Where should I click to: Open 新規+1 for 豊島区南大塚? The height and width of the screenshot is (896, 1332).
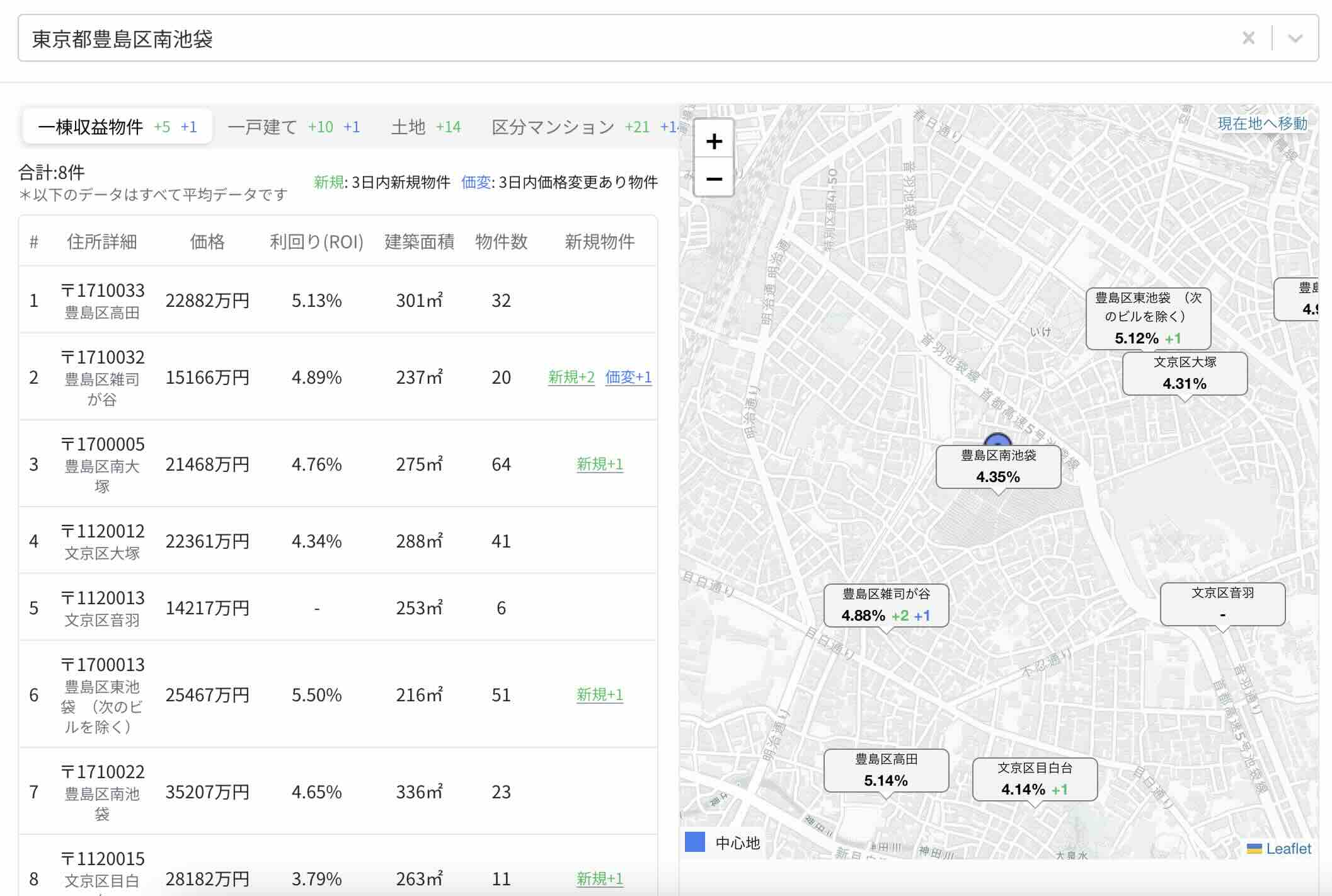599,464
